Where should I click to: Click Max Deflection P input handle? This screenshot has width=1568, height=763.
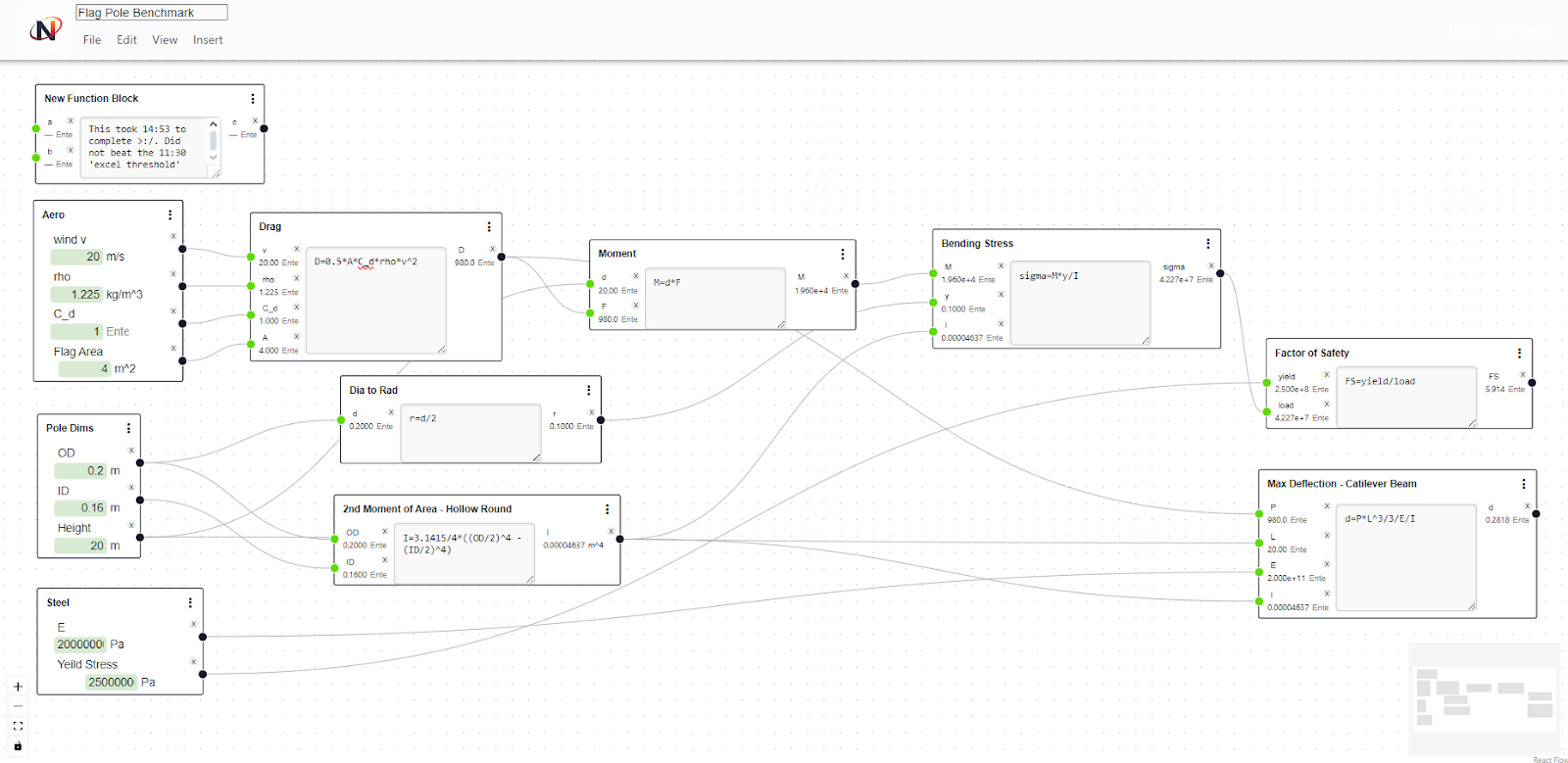click(1259, 513)
